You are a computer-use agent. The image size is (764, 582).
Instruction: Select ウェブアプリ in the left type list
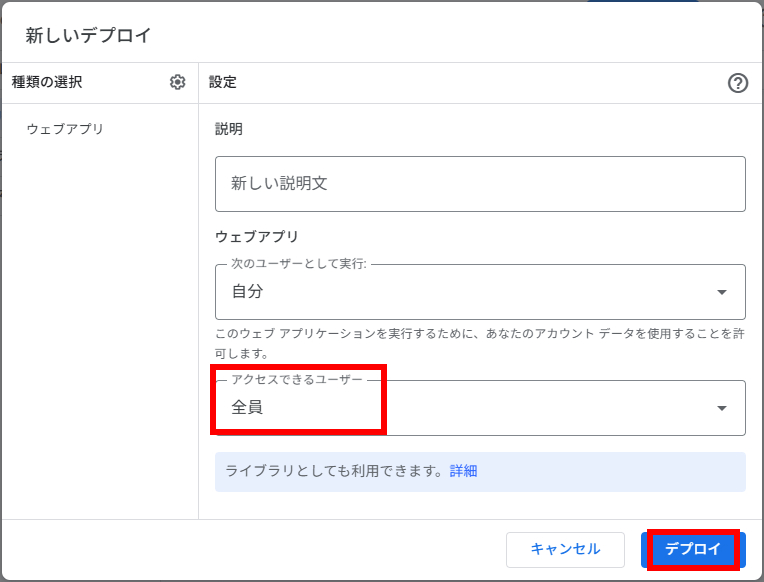pos(65,129)
